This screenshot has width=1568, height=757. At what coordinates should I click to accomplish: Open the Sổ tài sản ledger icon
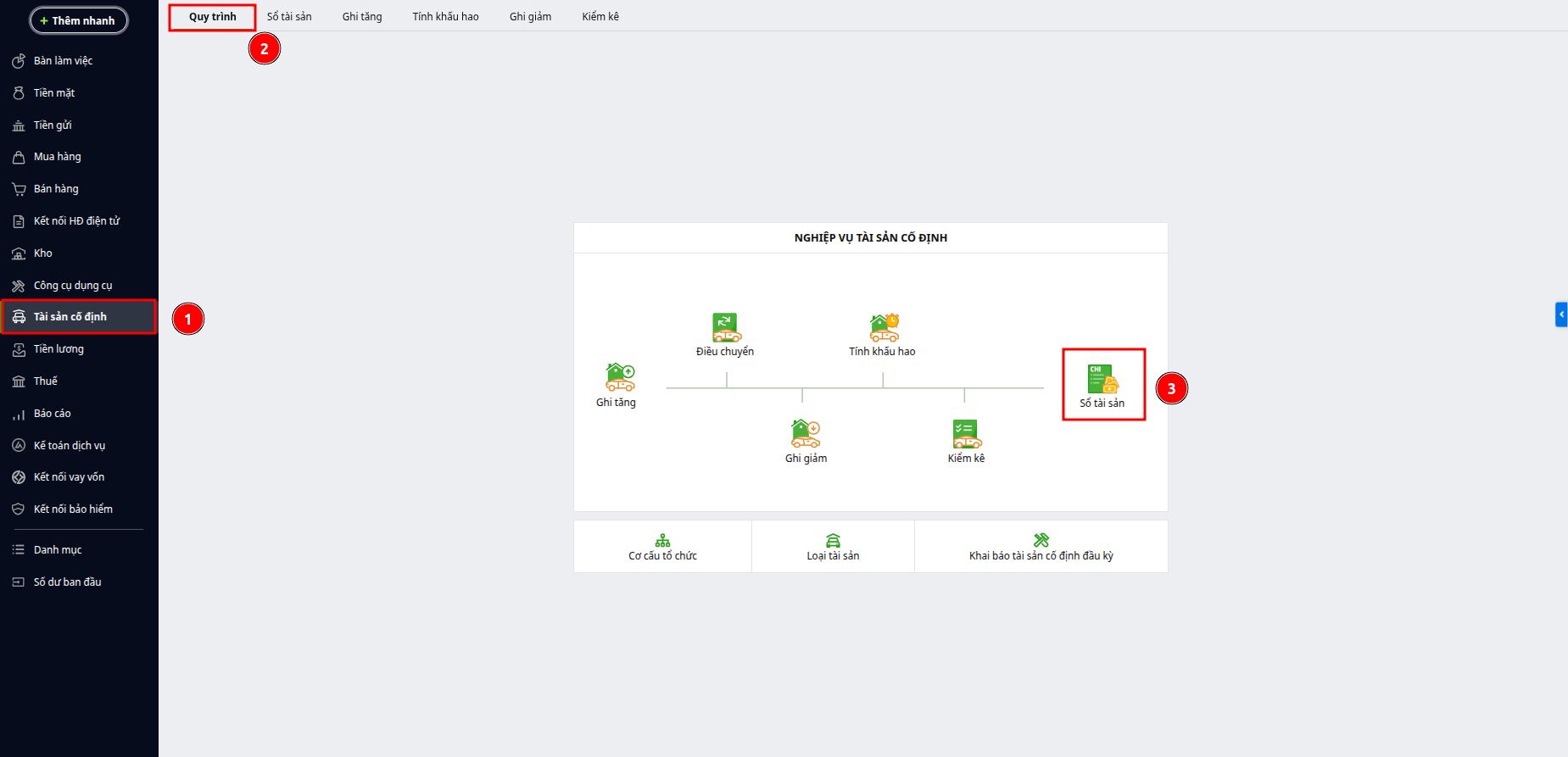pos(1102,378)
